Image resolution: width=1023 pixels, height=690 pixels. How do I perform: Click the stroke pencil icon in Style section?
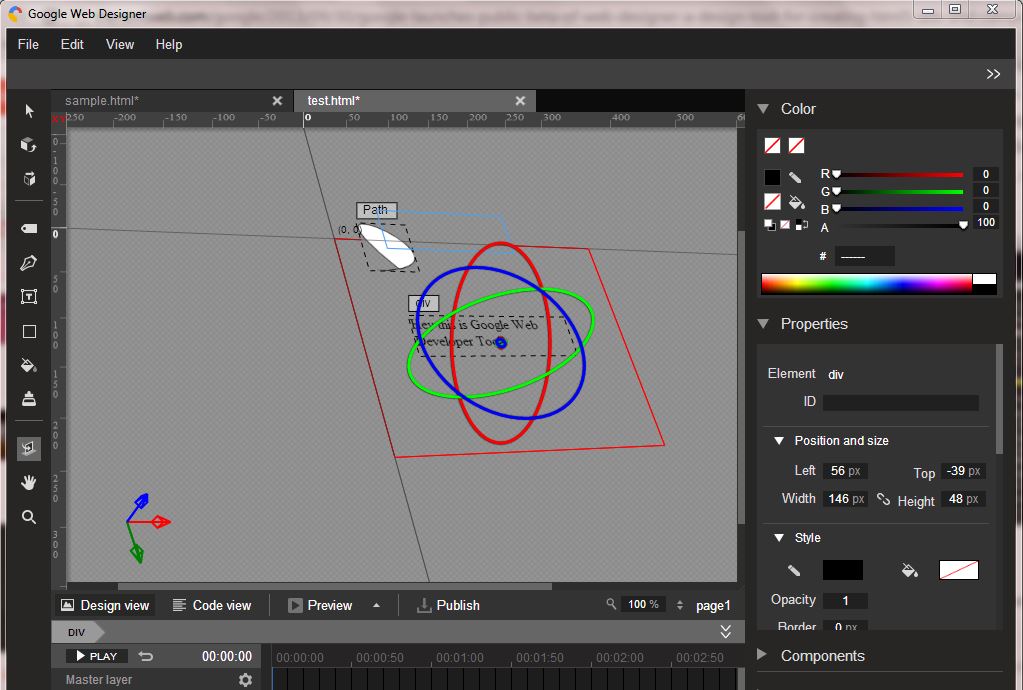(793, 571)
